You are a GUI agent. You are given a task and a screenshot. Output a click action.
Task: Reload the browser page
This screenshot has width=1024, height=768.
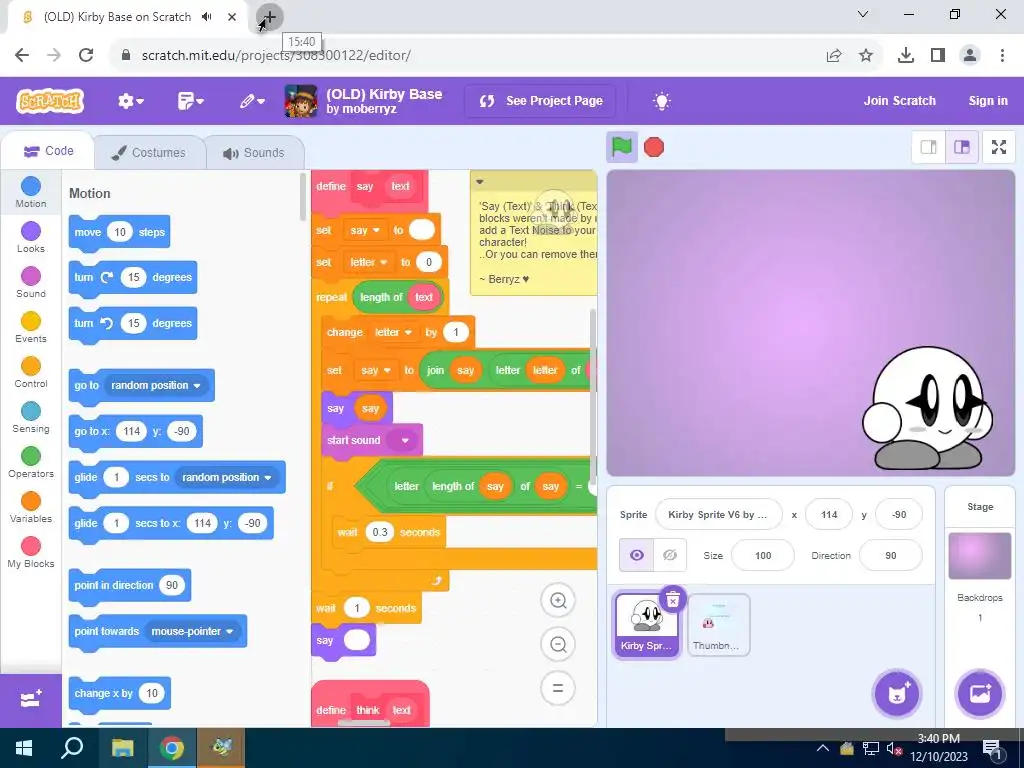pyautogui.click(x=86, y=55)
